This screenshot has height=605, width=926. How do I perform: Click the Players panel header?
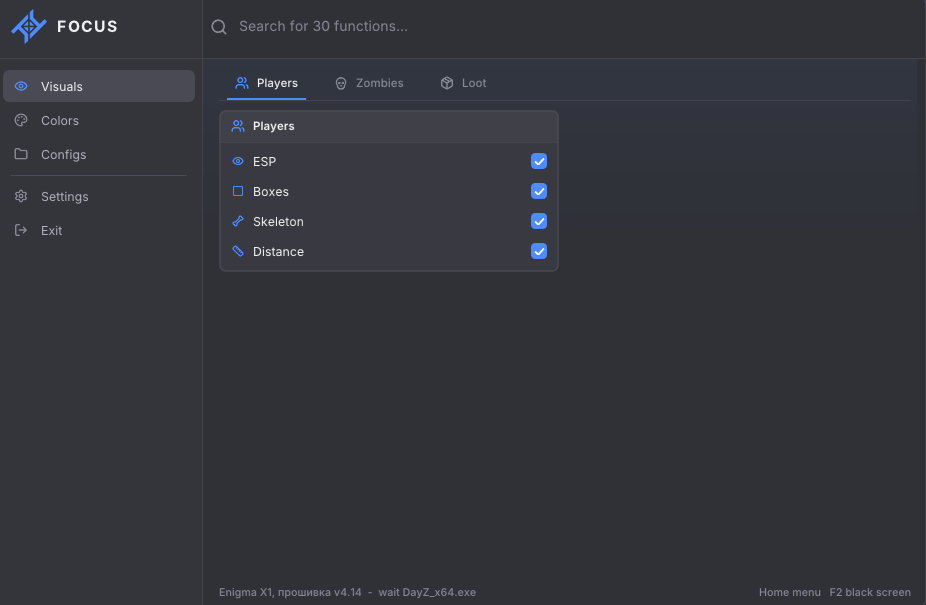[389, 126]
